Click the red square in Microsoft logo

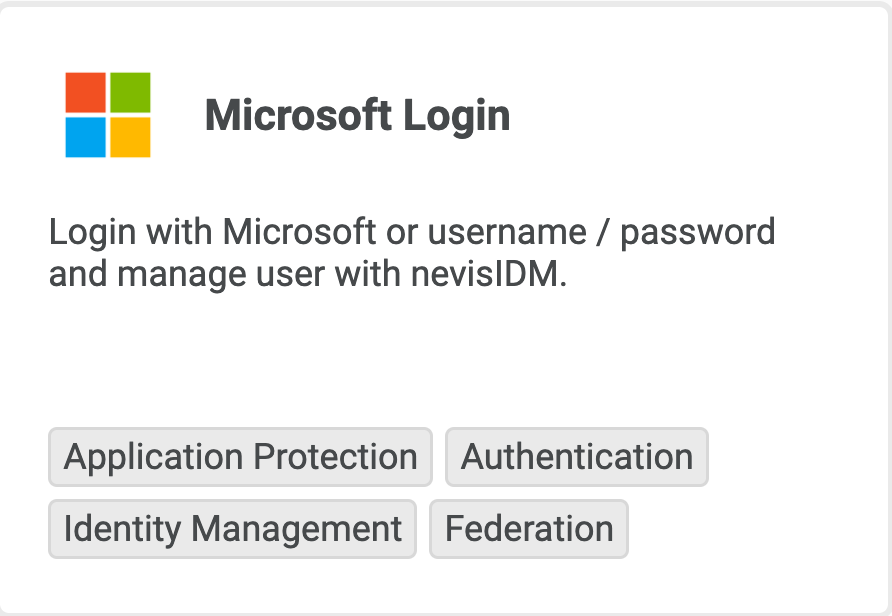(x=86, y=92)
